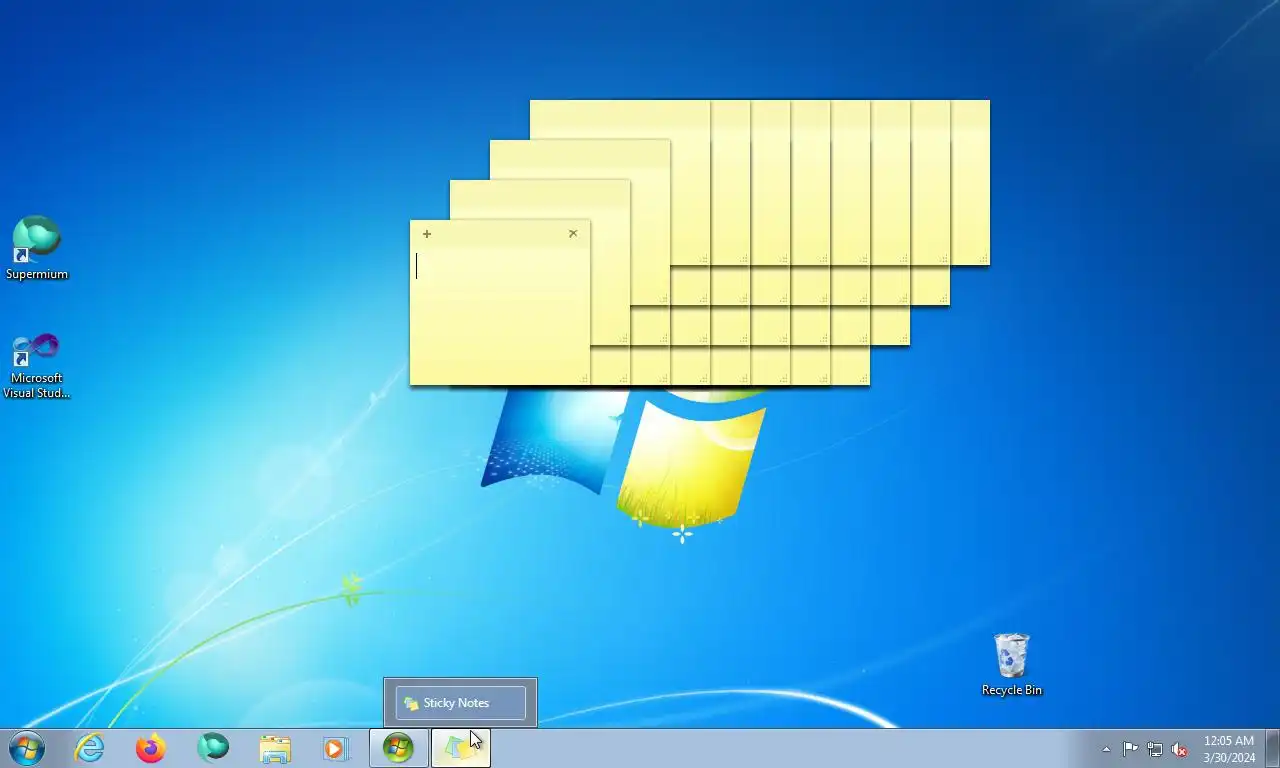Click the Sticky Notes taskbar button
The width and height of the screenshot is (1280, 768).
pyautogui.click(x=460, y=748)
